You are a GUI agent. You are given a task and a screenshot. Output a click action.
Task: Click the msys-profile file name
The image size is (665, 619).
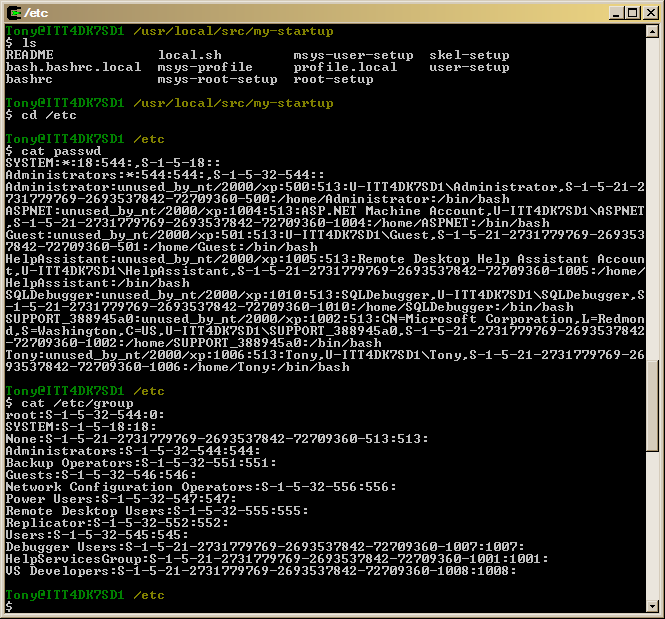tap(205, 67)
